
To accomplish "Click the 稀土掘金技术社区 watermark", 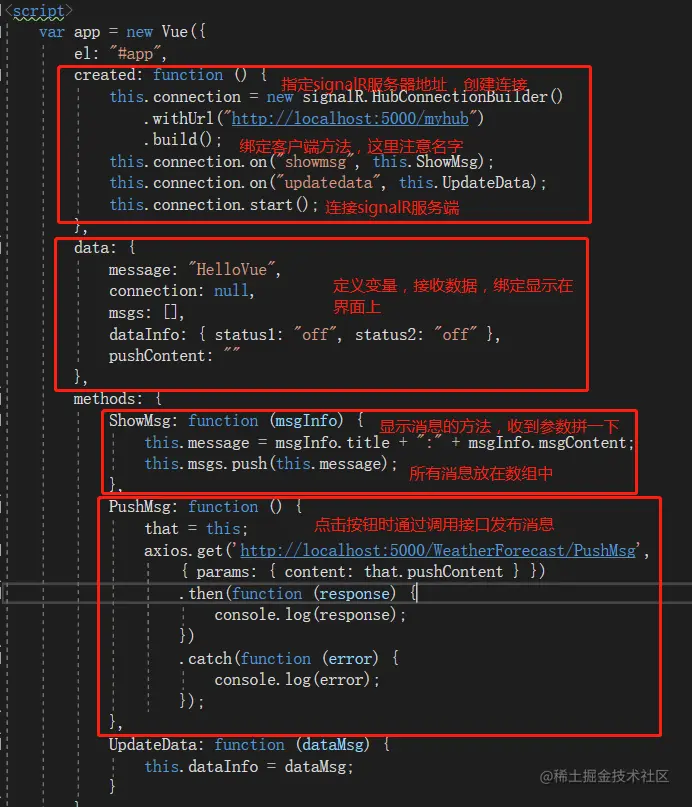I will pos(604,776).
